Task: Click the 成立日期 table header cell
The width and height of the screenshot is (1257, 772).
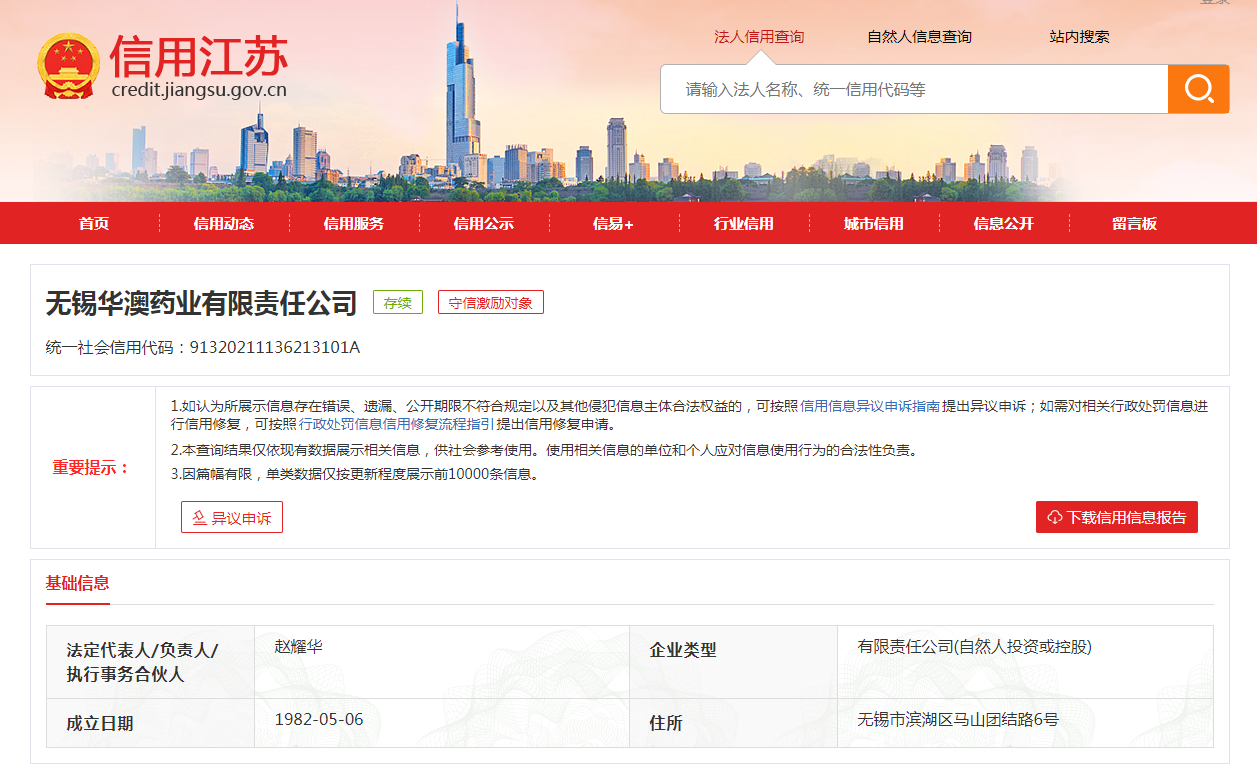Action: [x=150, y=723]
